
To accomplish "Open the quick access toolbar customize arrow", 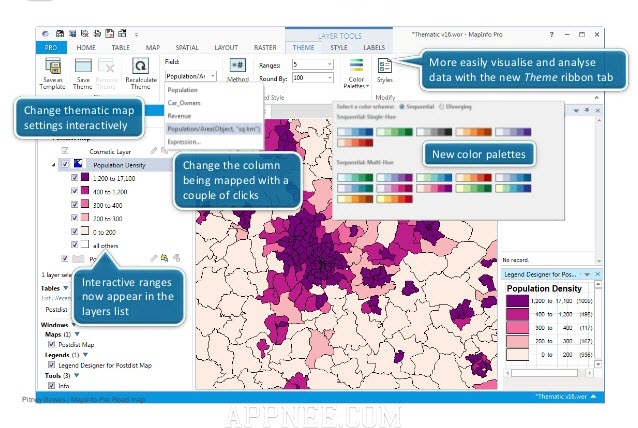I will click(136, 35).
